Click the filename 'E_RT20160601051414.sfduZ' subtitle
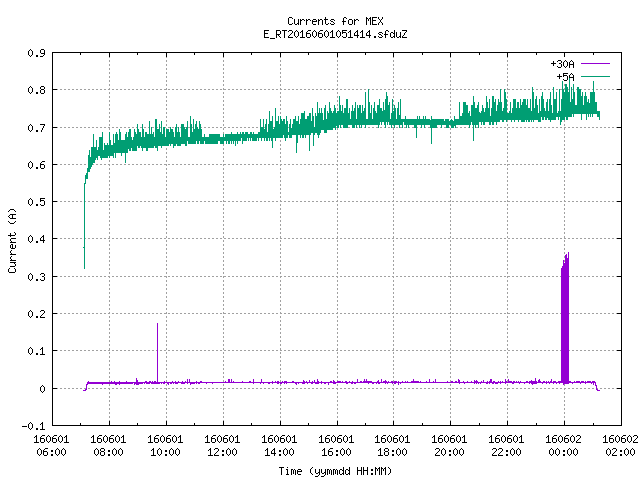This screenshot has width=640, height=480. click(x=335, y=34)
